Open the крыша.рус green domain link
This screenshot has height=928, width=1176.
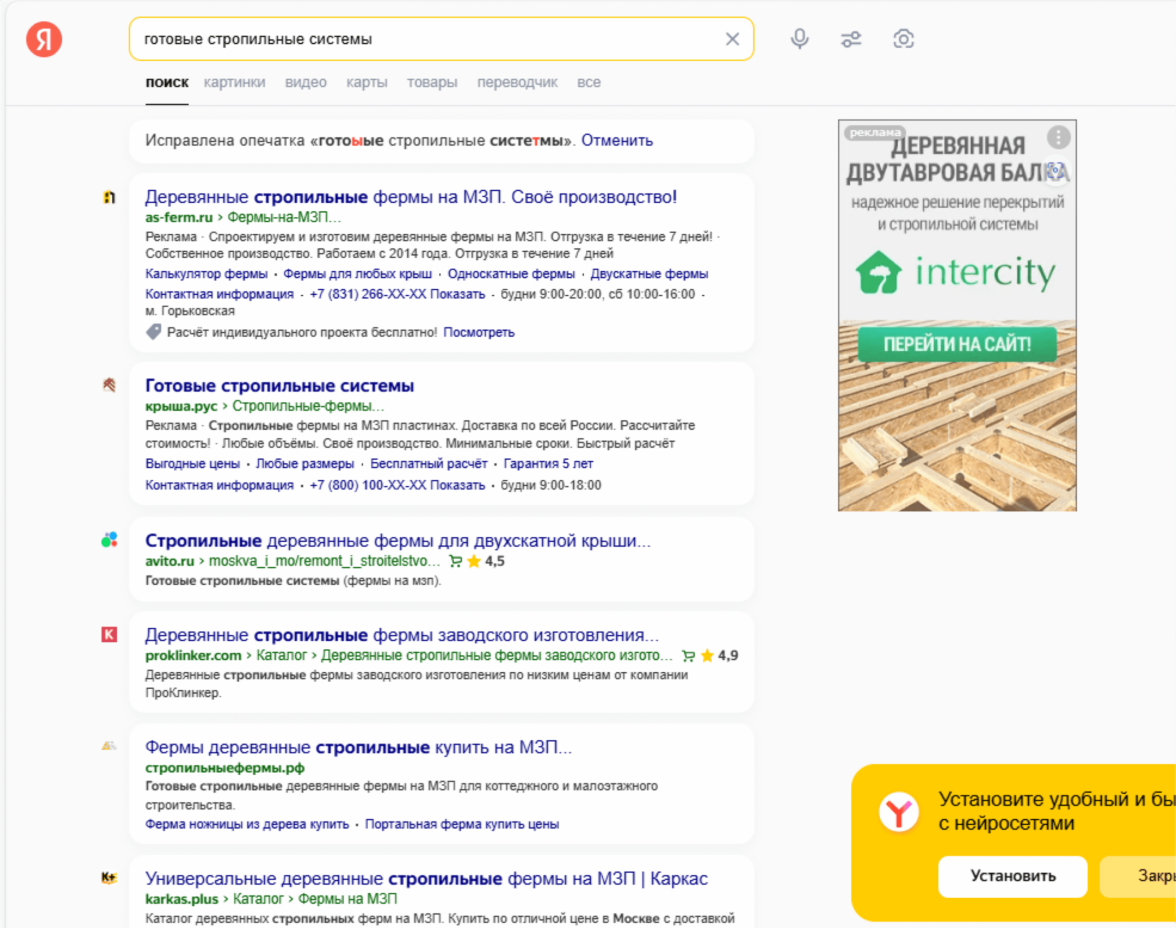[181, 406]
